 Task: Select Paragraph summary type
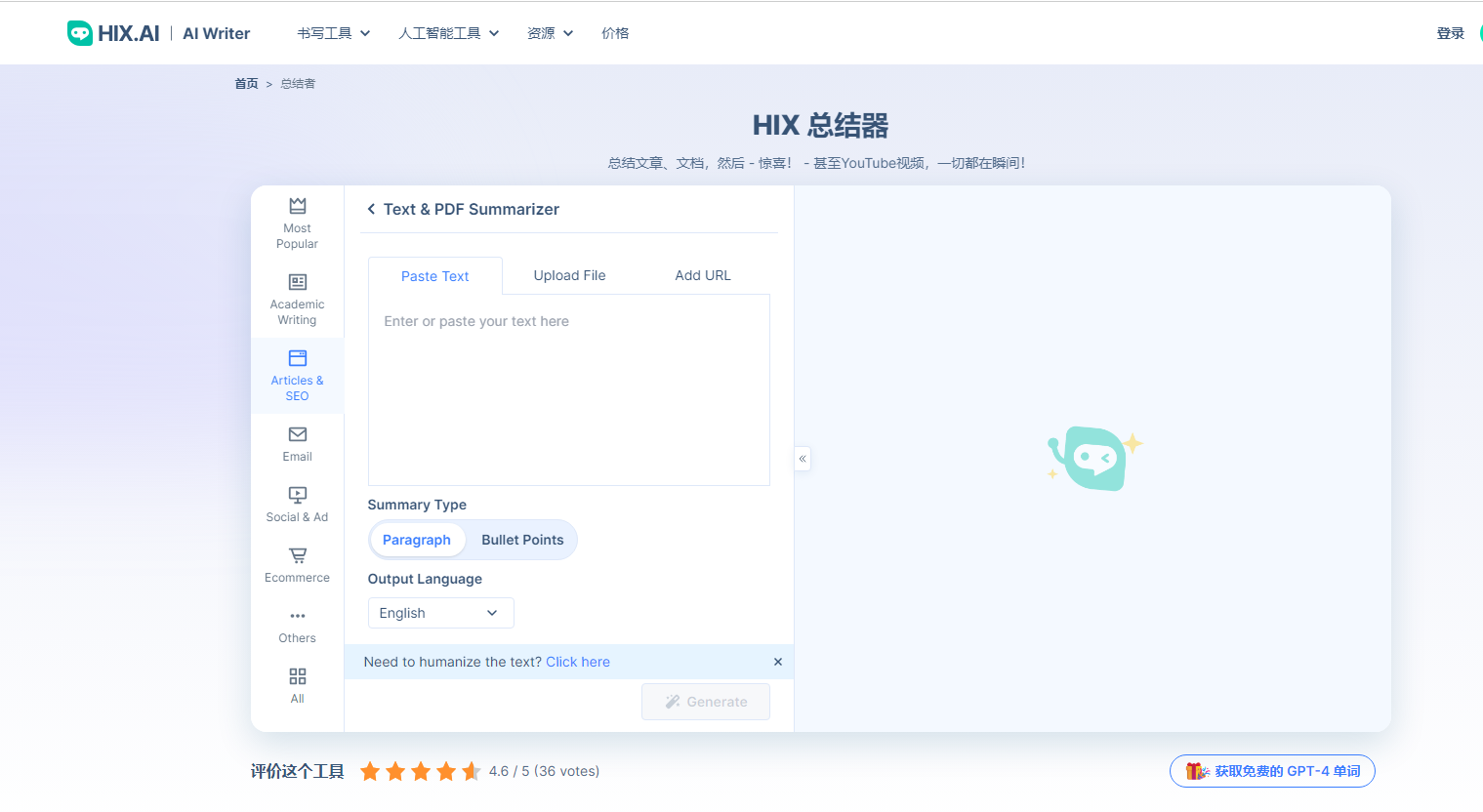(x=417, y=540)
